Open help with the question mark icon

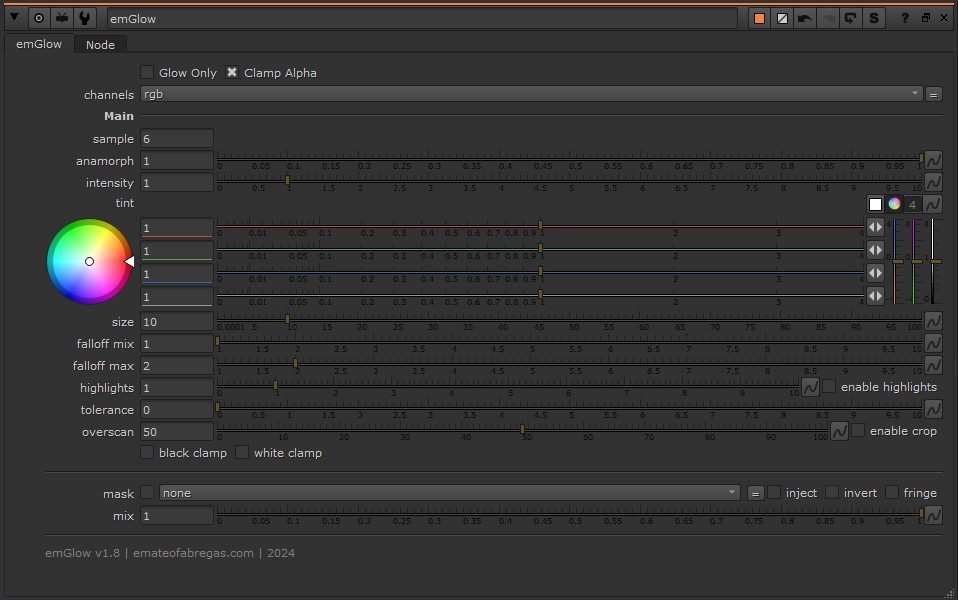905,18
